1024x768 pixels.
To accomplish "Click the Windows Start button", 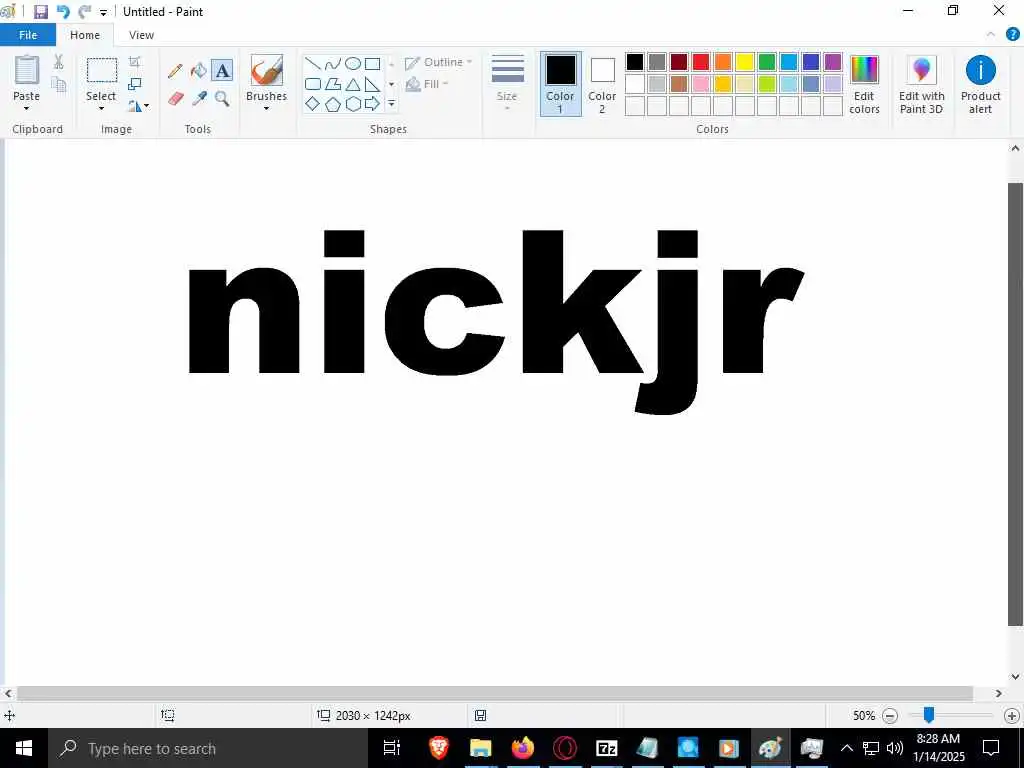I will tap(24, 748).
